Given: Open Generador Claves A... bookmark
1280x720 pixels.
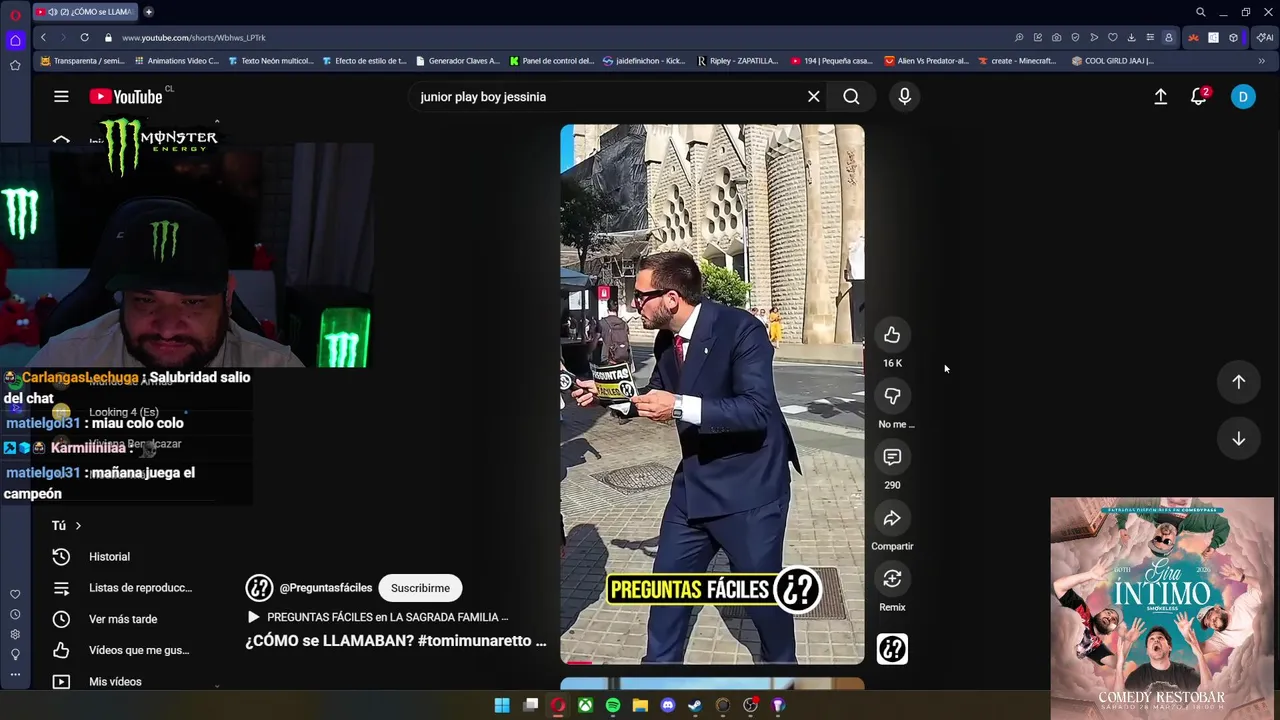Looking at the screenshot, I should point(457,61).
